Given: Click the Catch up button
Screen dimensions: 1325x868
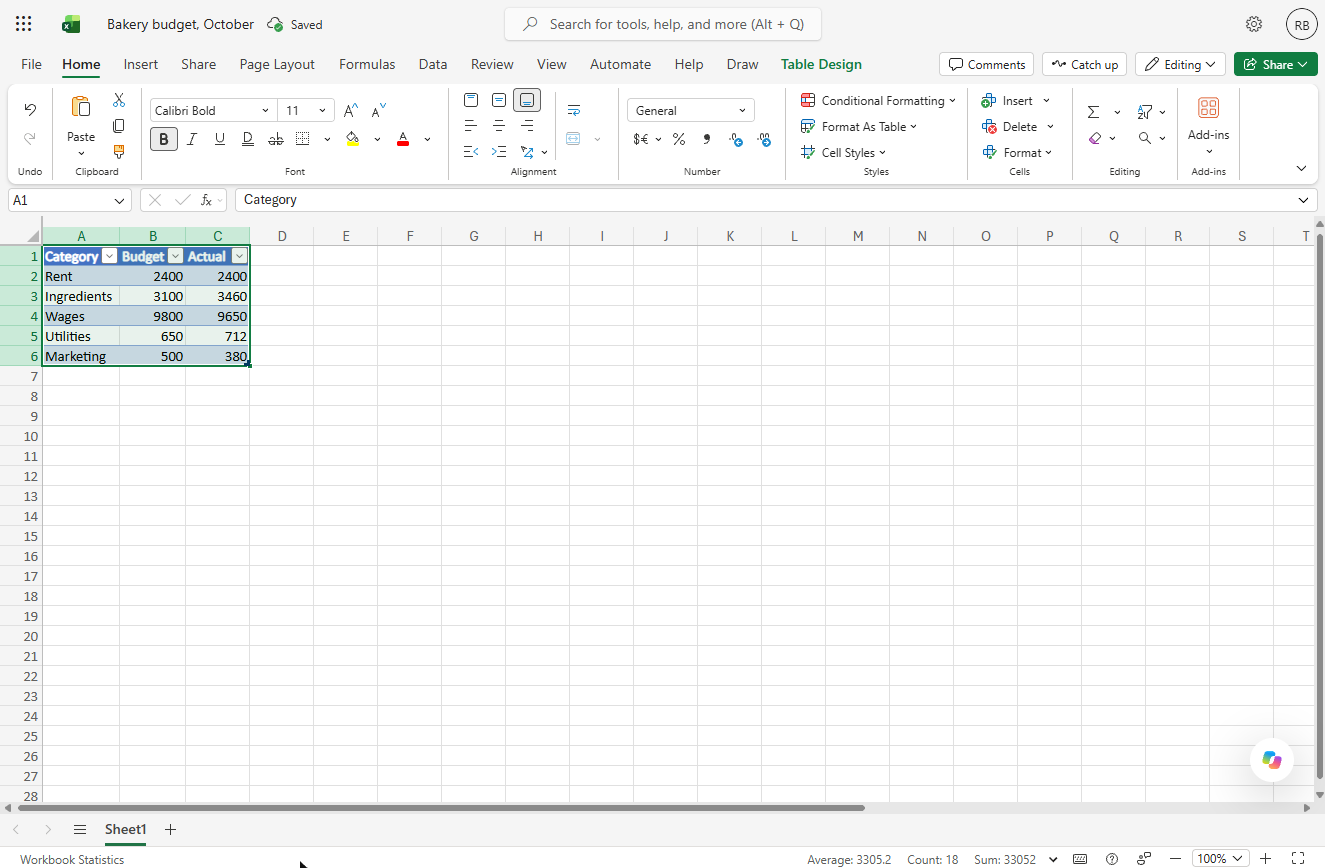Looking at the screenshot, I should 1084,64.
